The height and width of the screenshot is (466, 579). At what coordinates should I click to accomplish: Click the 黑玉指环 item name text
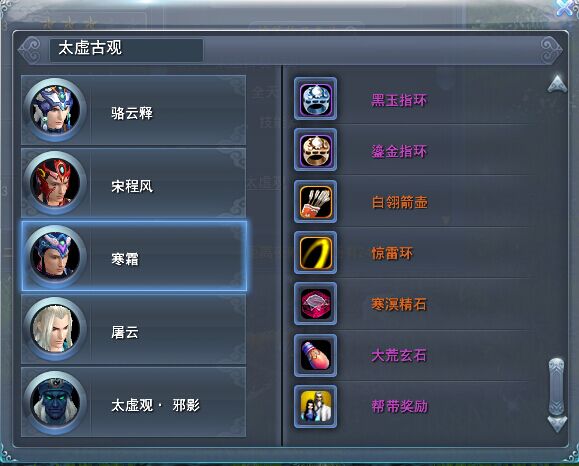click(x=399, y=100)
